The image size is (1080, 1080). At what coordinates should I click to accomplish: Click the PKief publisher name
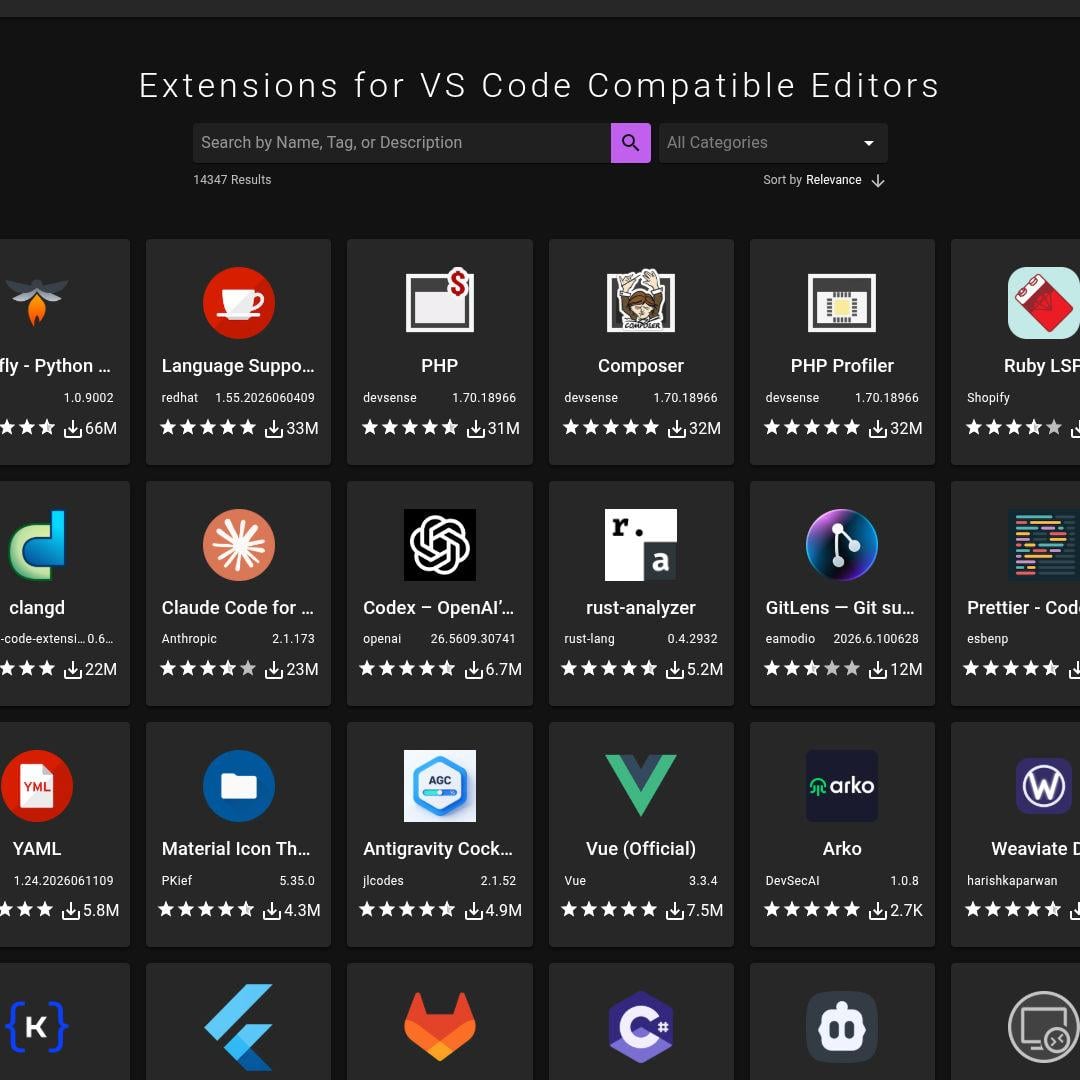click(x=177, y=880)
